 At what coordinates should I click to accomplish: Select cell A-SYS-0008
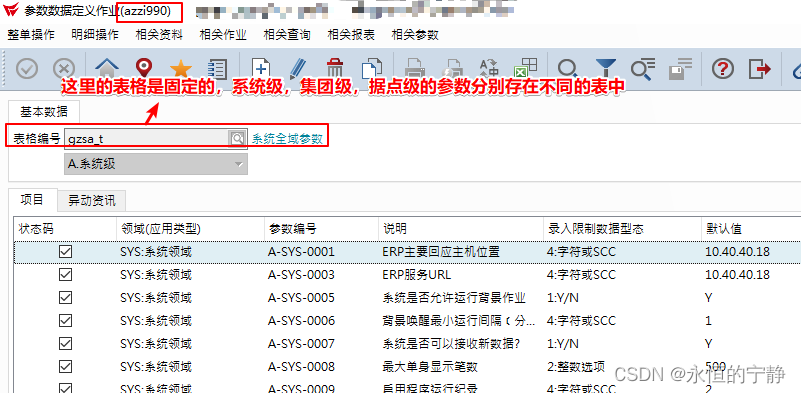pyautogui.click(x=301, y=367)
